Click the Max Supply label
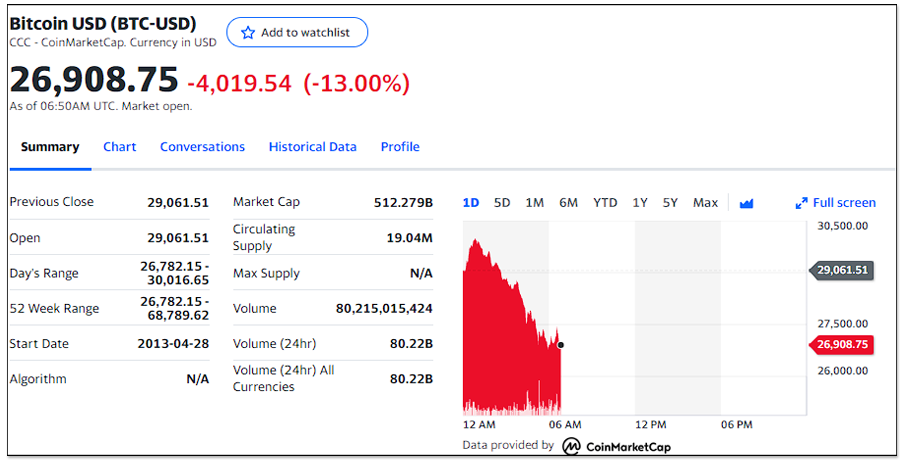 [x=266, y=274]
